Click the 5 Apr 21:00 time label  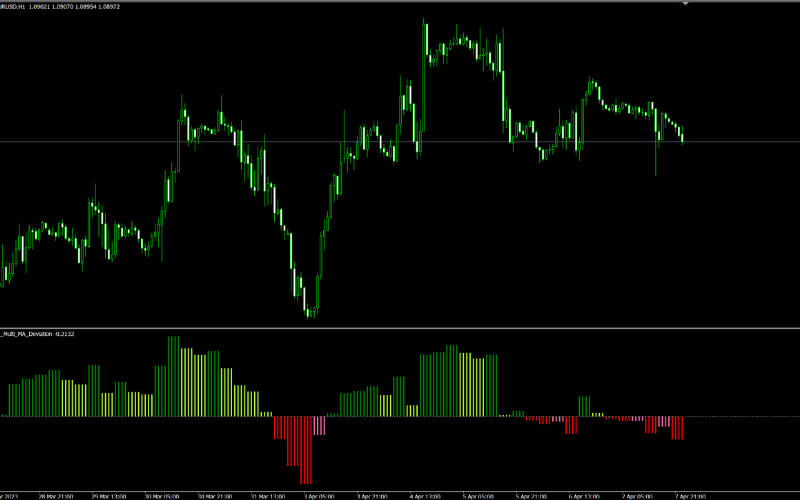(x=531, y=495)
